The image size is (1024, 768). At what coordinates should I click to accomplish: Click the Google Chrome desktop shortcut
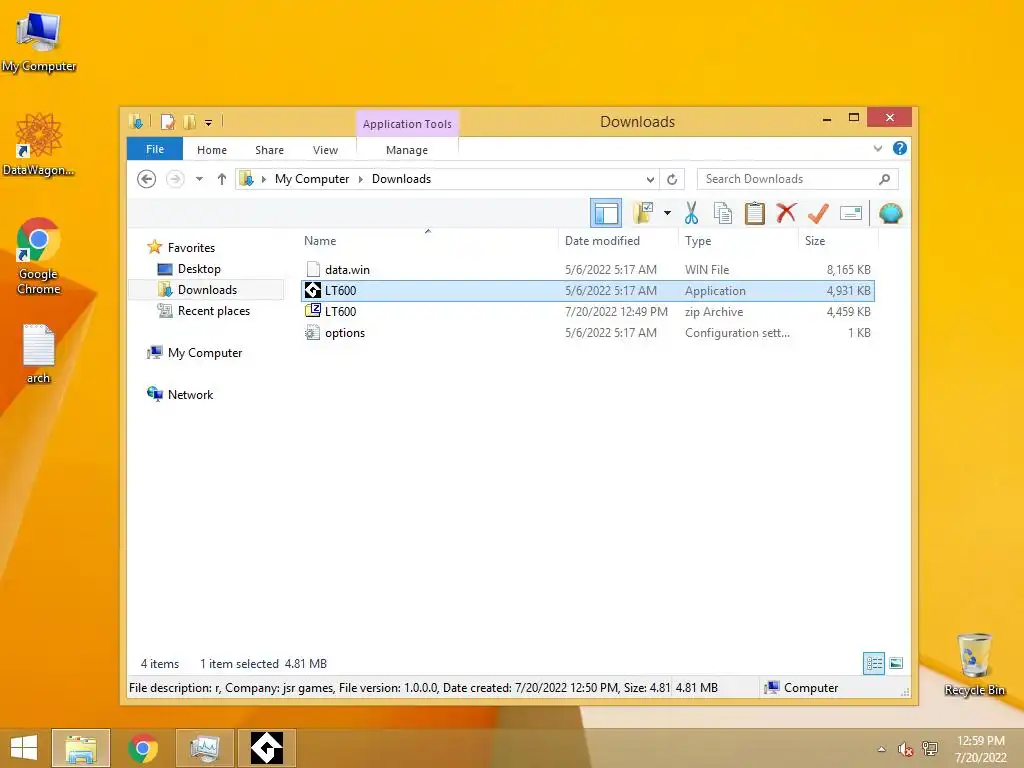pos(39,256)
